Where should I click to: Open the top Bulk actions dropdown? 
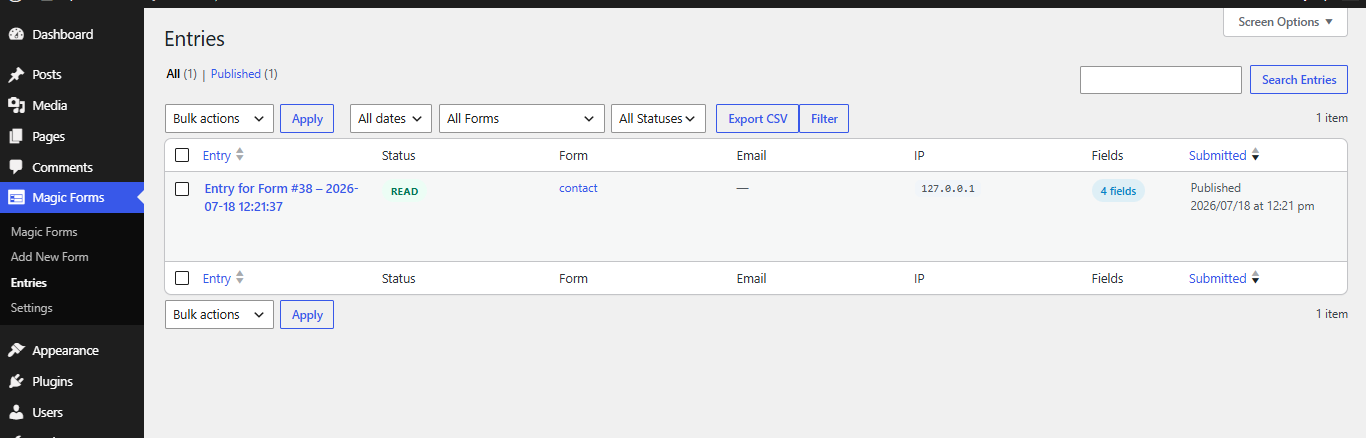[x=219, y=118]
